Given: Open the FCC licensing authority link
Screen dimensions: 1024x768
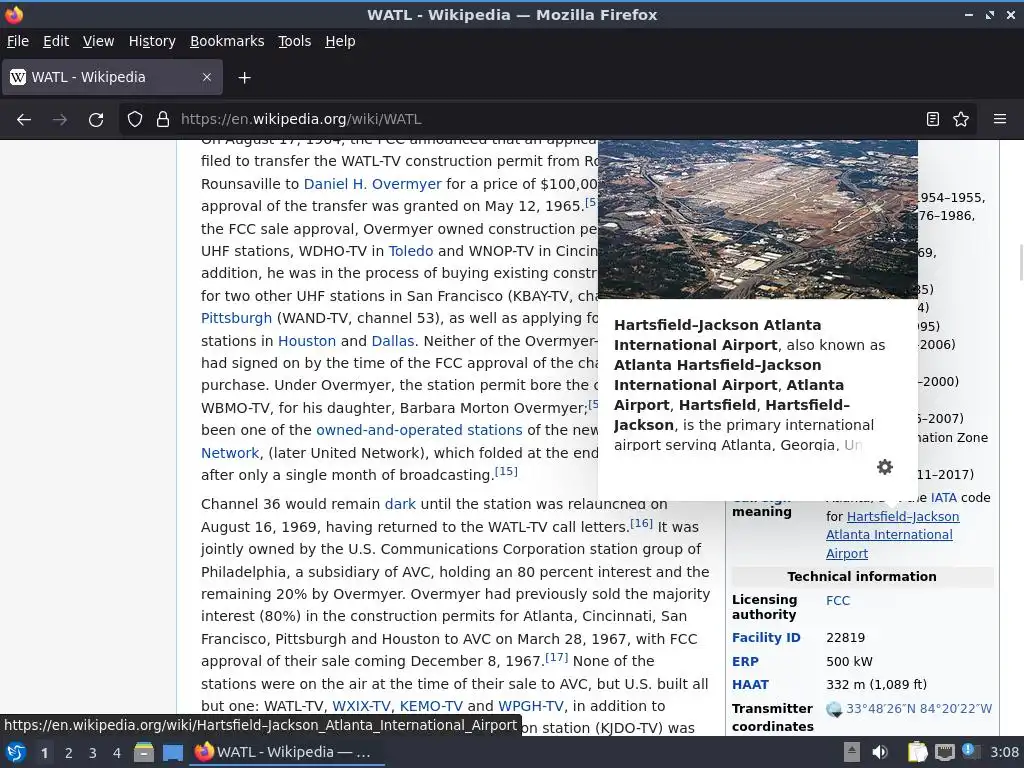Looking at the screenshot, I should (838, 601).
